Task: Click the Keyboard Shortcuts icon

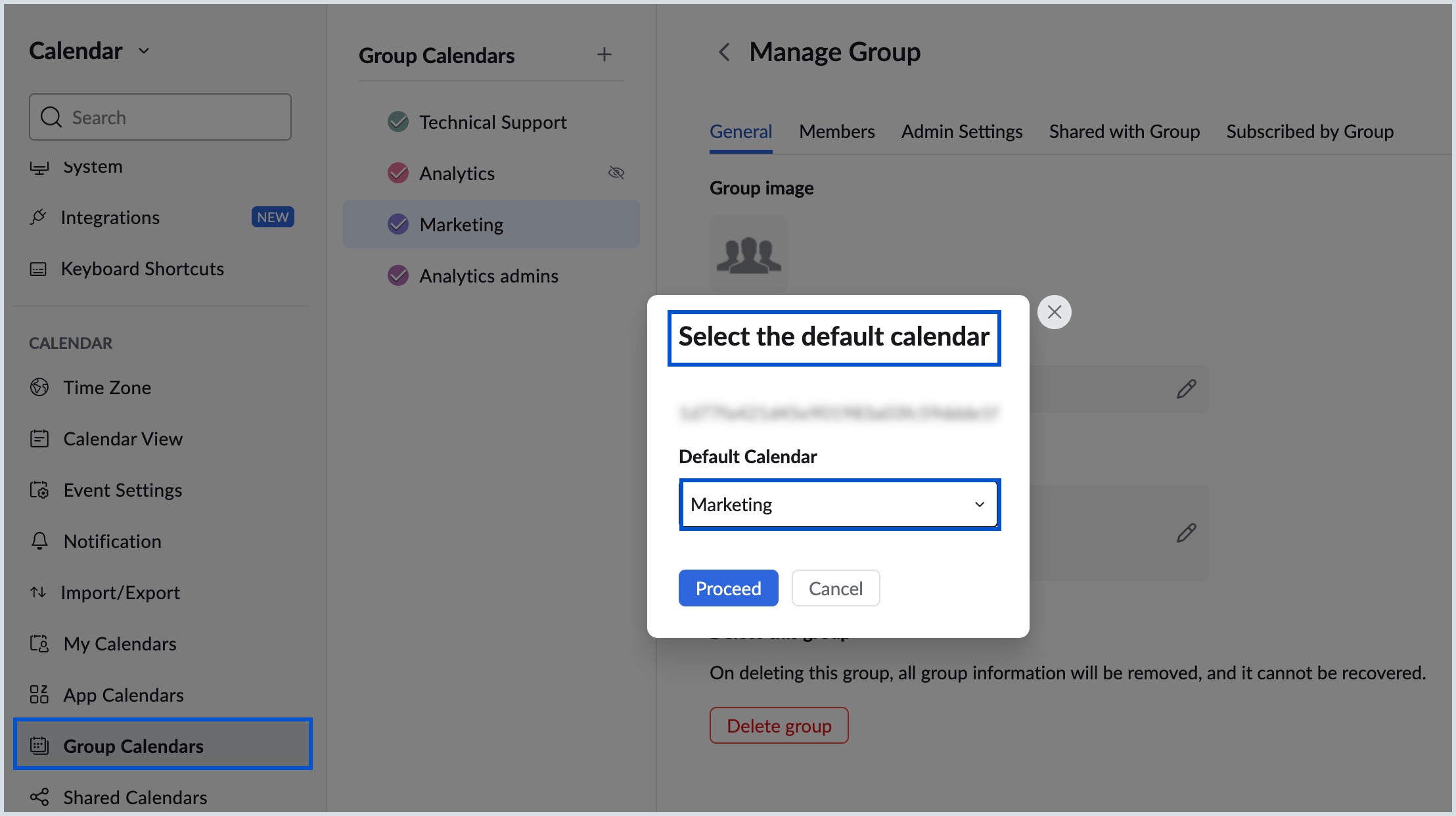Action: pyautogui.click(x=39, y=268)
